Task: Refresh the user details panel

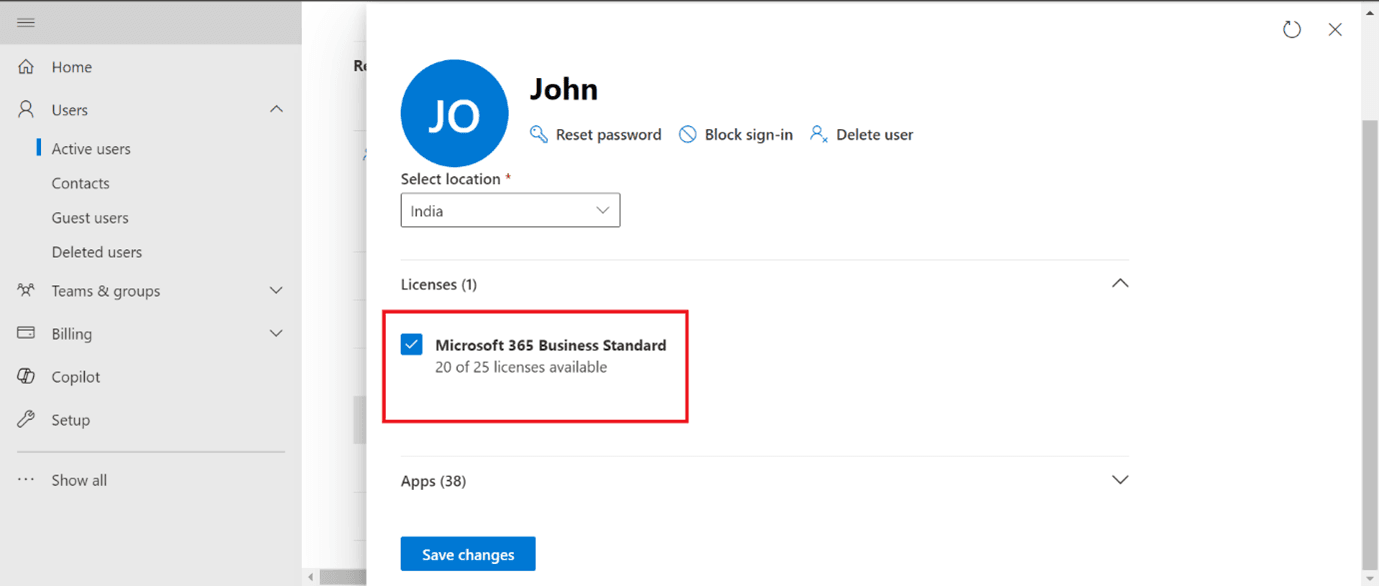Action: click(x=1291, y=29)
